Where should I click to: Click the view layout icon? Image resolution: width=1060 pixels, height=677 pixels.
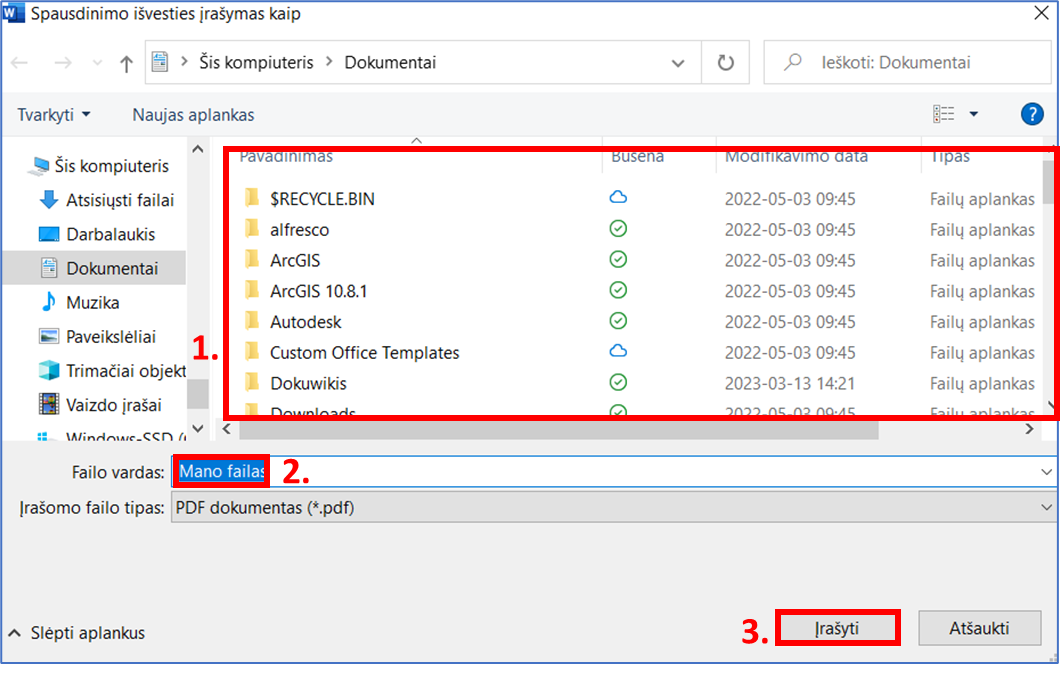[943, 114]
